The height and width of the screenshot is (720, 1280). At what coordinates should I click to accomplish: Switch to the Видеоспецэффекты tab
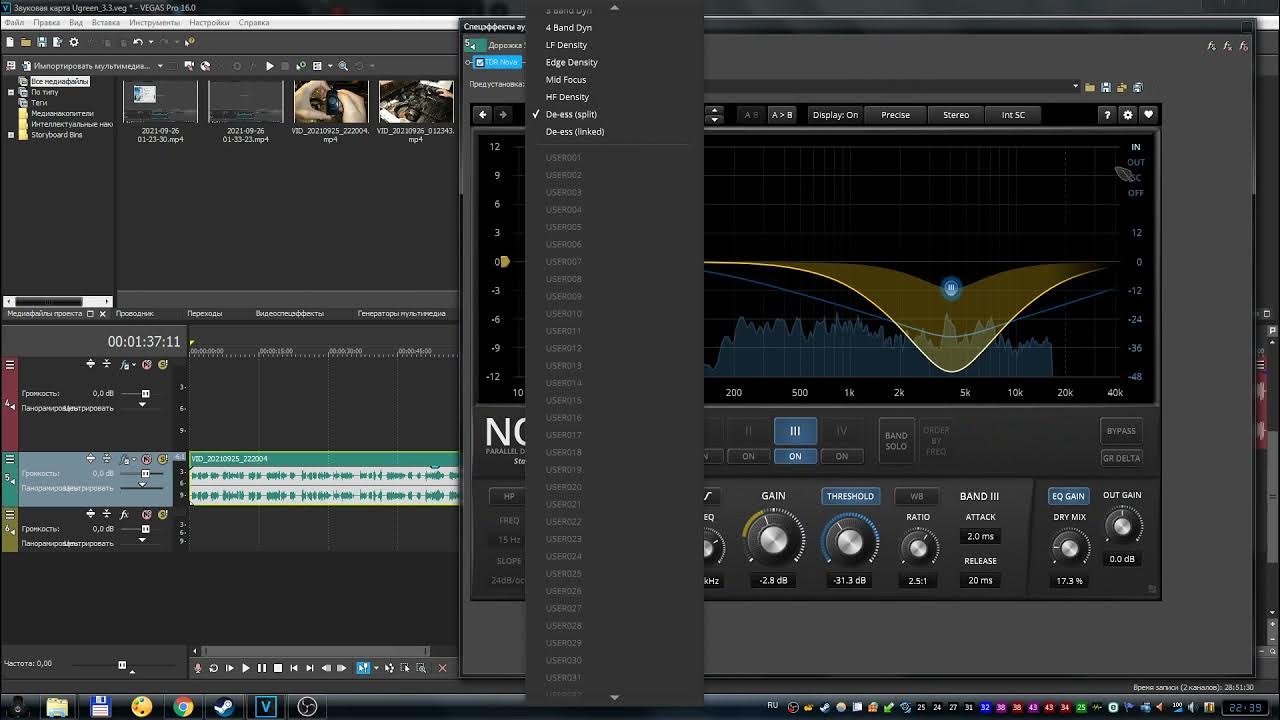click(290, 313)
